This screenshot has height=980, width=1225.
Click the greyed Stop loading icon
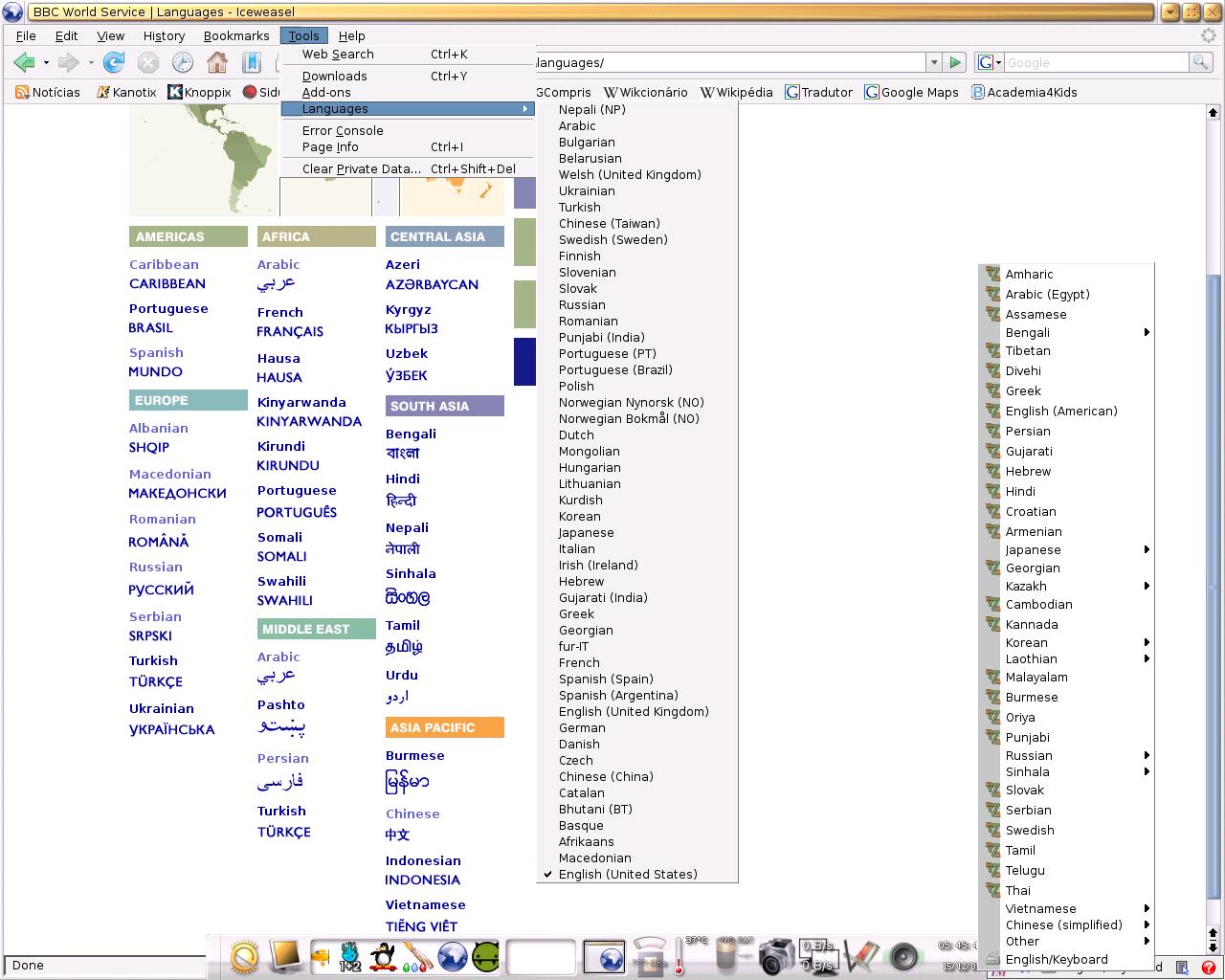coord(147,63)
